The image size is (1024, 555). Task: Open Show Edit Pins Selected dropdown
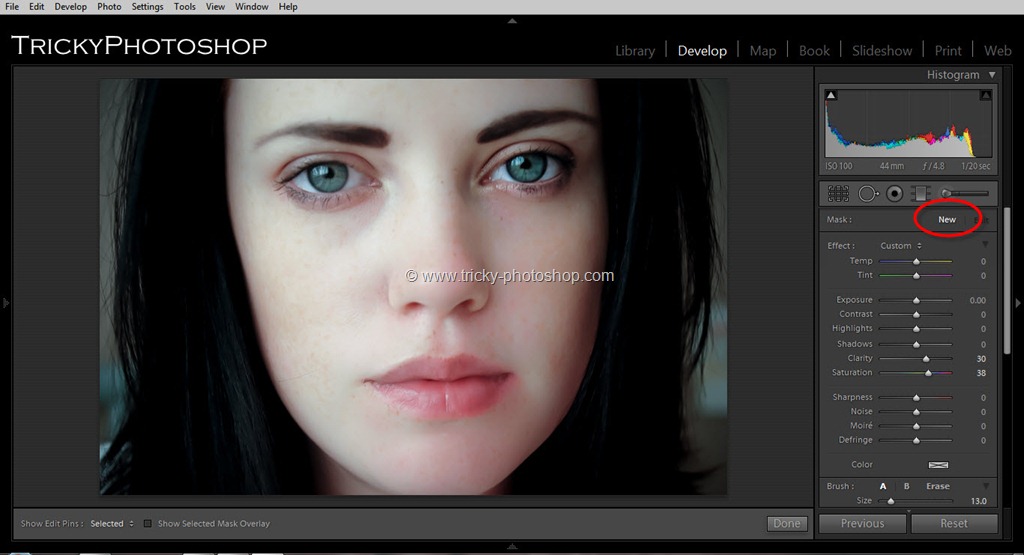point(111,523)
